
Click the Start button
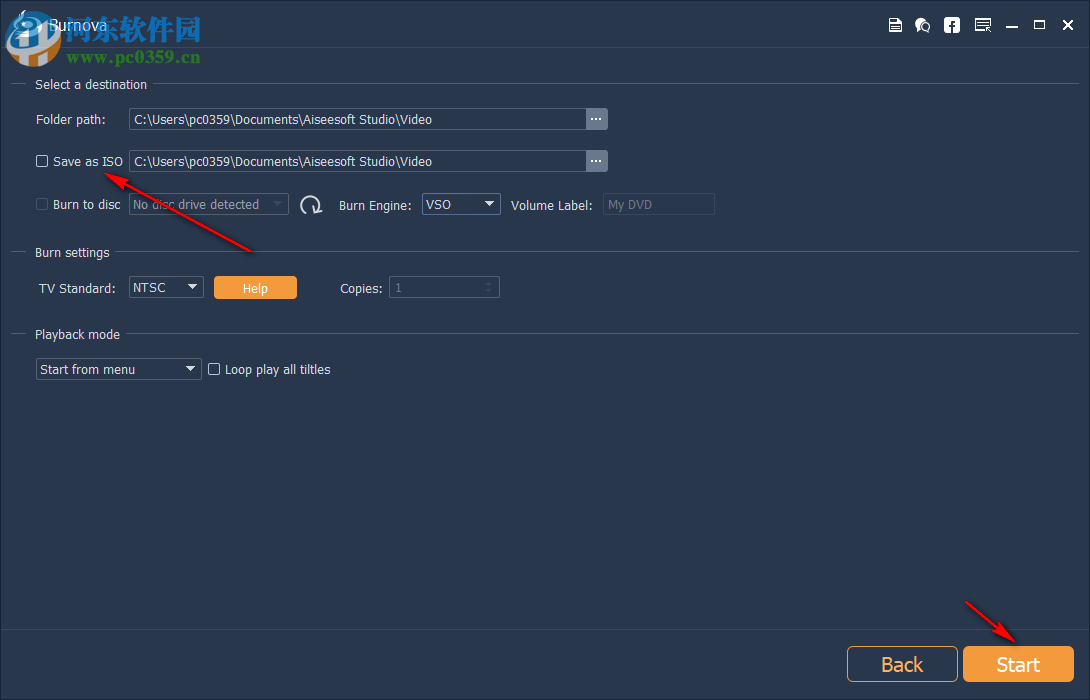(x=1018, y=664)
